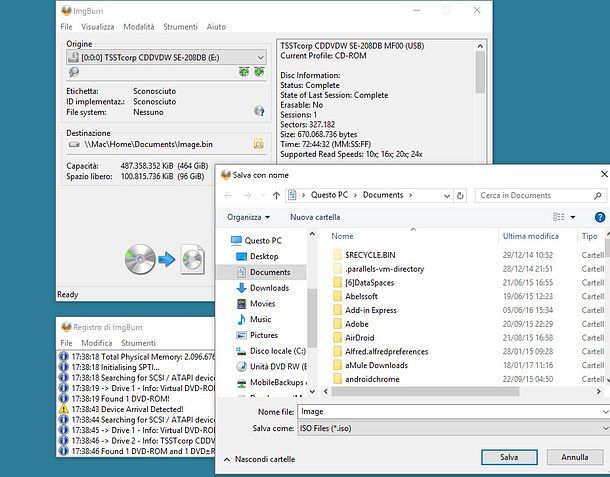Select the AirDroid folder
This screenshot has width=610, height=477.
pos(354,338)
